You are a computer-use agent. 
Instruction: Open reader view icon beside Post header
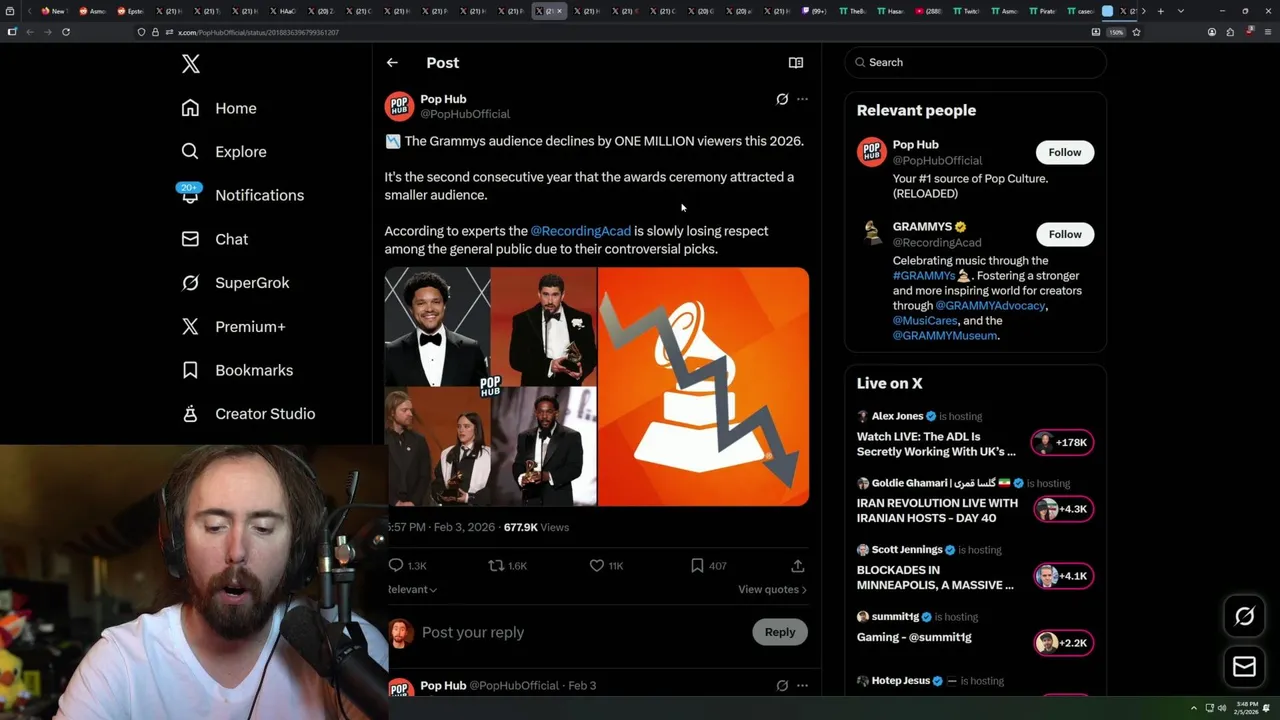[796, 62]
